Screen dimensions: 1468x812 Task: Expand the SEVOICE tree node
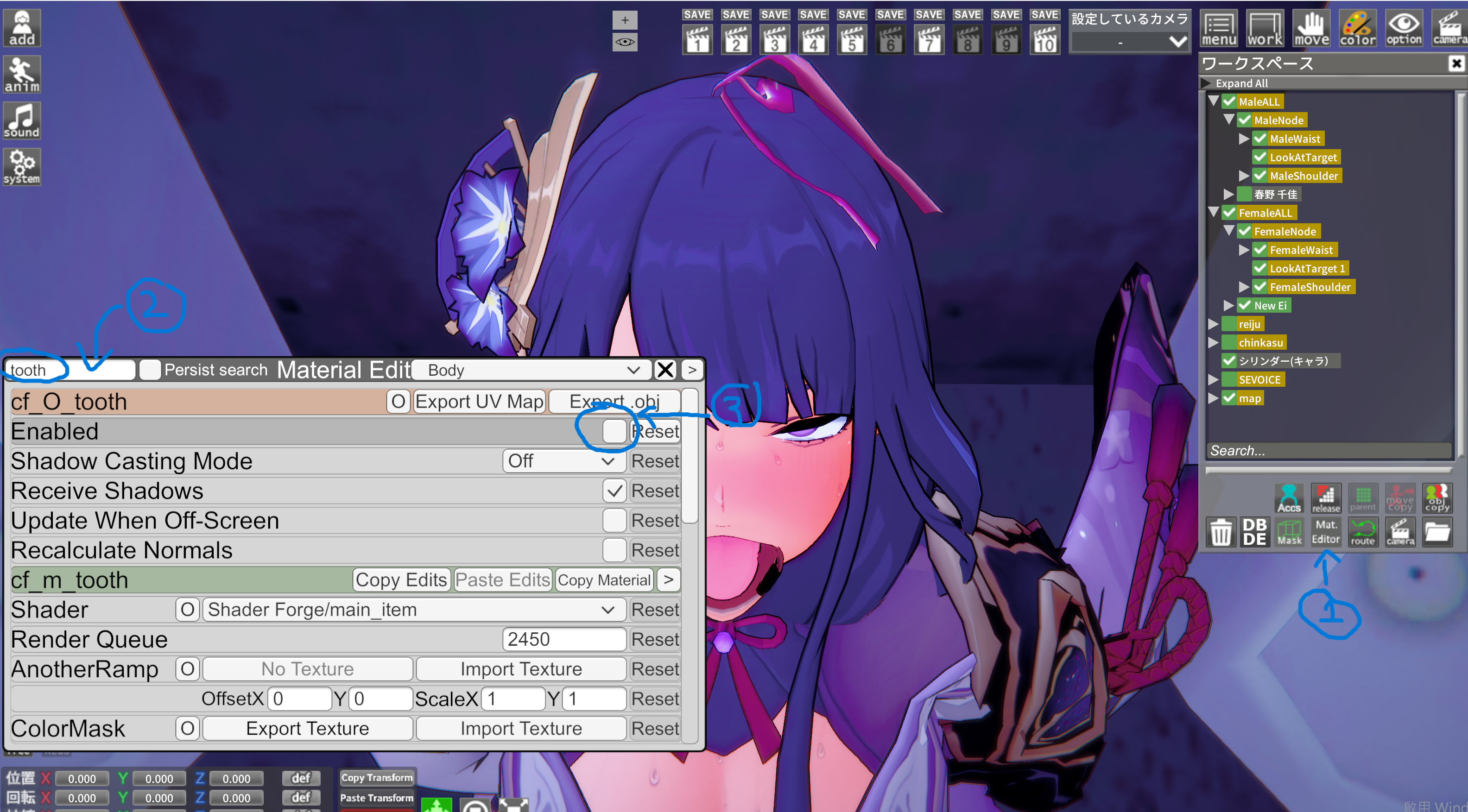1213,379
